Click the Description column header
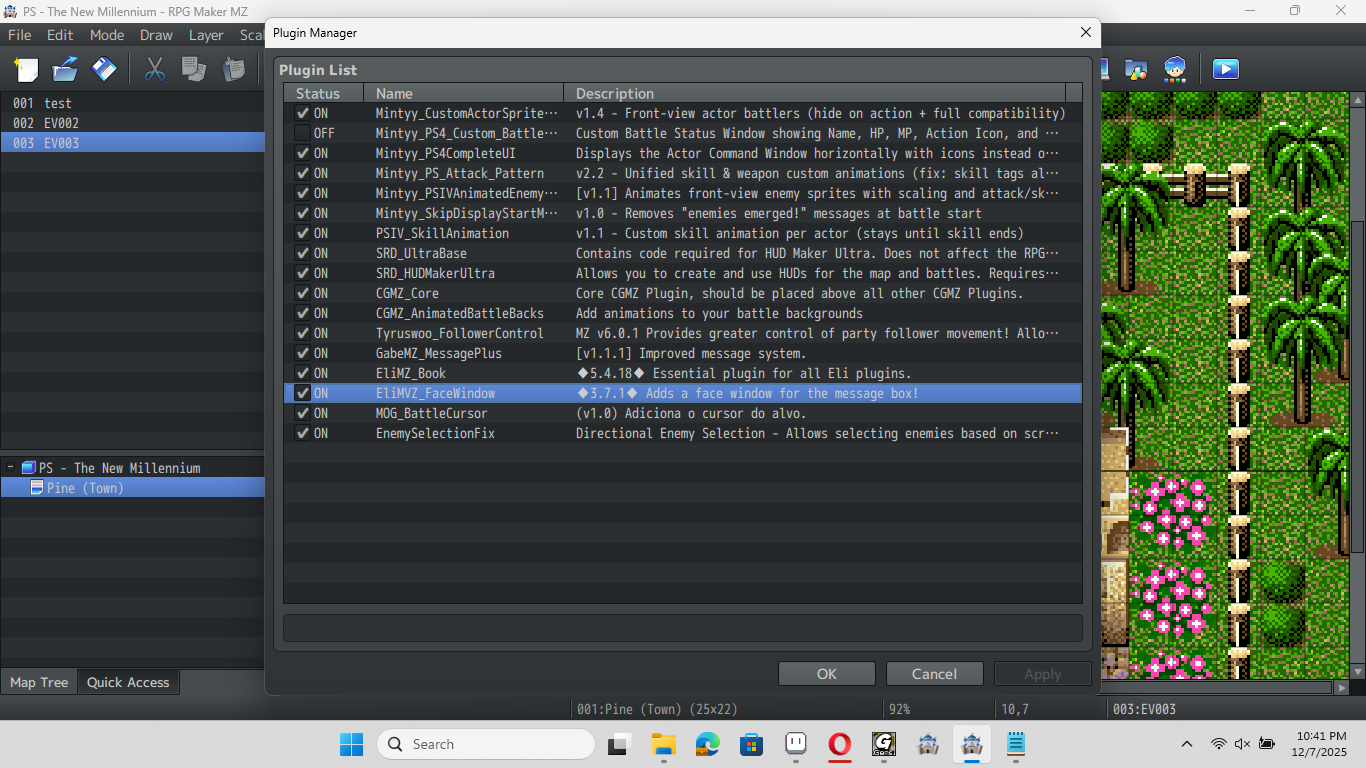1366x768 pixels. click(814, 93)
